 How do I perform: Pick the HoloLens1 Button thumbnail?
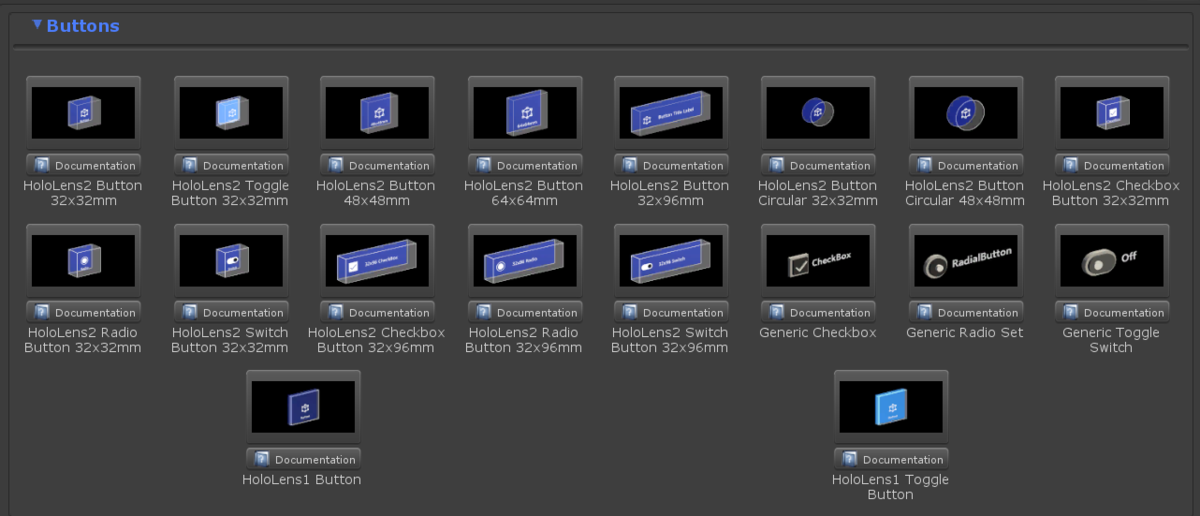click(303, 407)
